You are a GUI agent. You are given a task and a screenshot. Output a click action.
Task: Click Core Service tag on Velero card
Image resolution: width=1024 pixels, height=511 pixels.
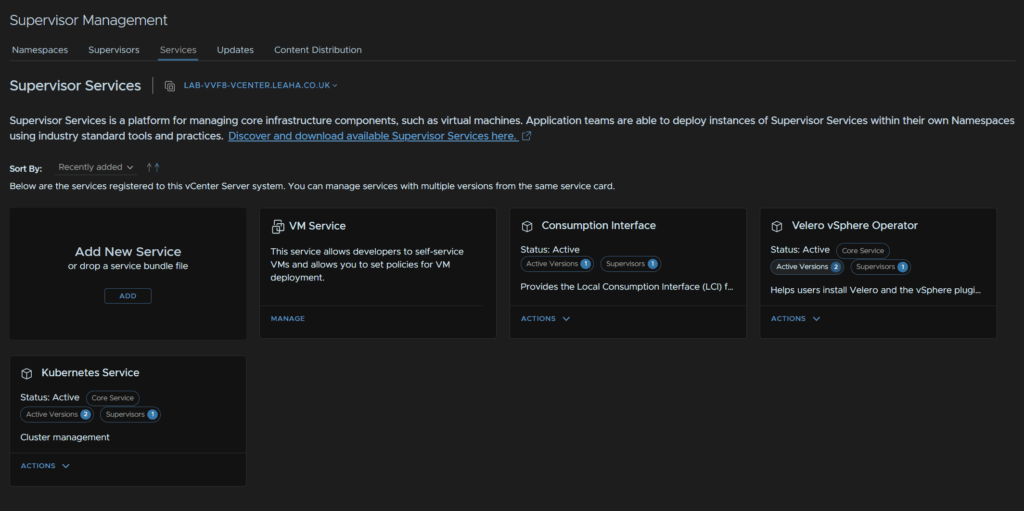pyautogui.click(x=863, y=251)
